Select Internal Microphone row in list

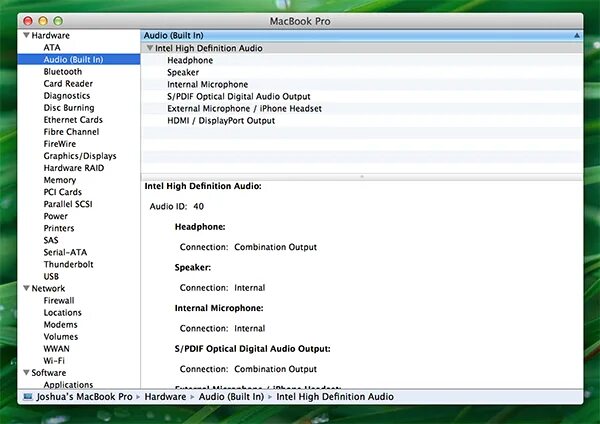click(x=362, y=84)
